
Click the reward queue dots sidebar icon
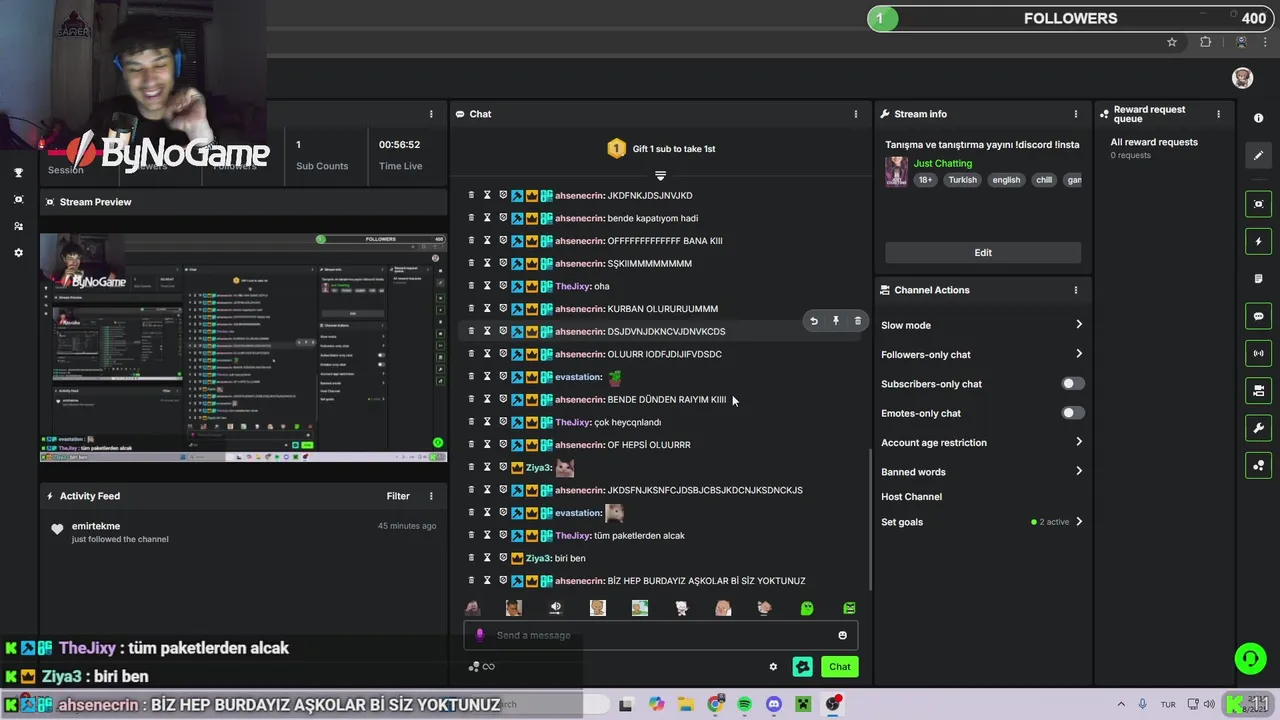click(1258, 465)
